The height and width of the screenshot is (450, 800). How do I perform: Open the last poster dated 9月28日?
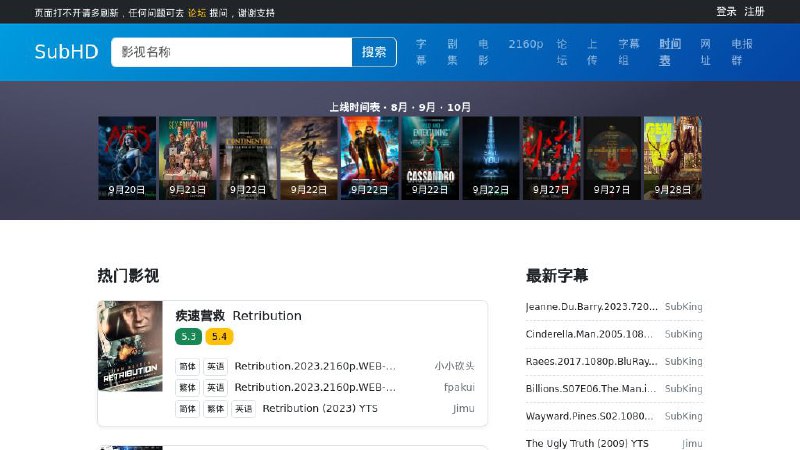672,158
